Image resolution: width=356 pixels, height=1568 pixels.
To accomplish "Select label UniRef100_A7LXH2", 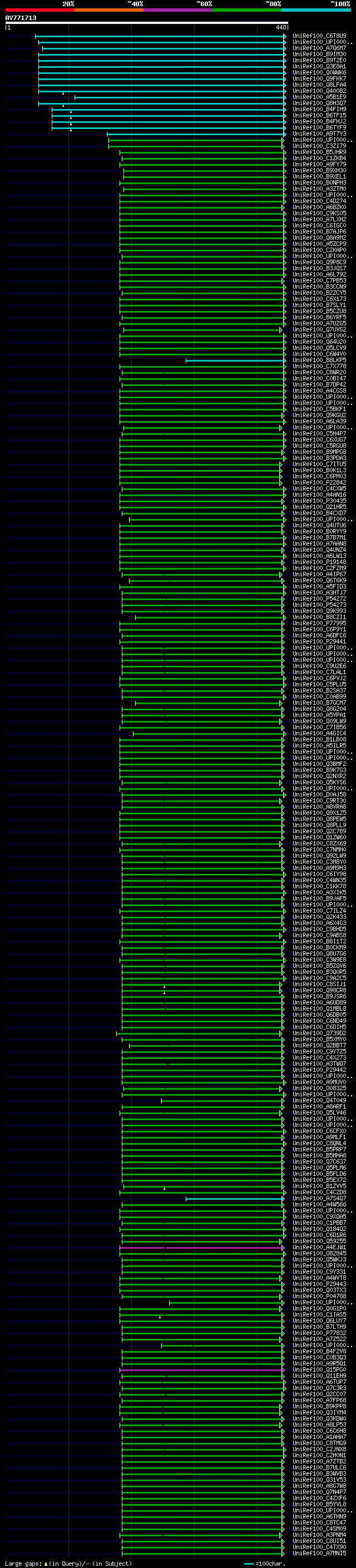I will 319,220.
